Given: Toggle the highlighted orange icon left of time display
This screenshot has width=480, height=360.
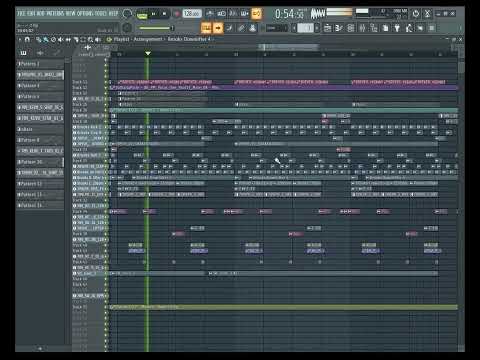Looking at the screenshot, I should coord(256,14).
